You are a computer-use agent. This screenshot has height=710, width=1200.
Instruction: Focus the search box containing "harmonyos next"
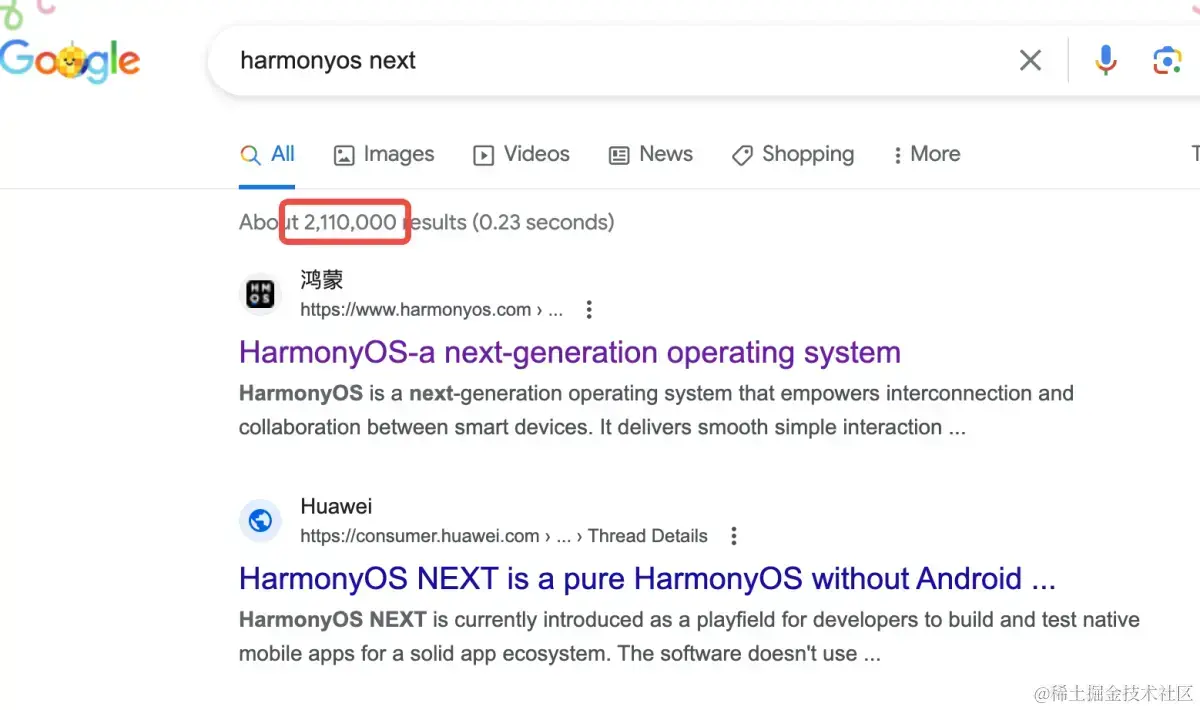[x=600, y=61]
